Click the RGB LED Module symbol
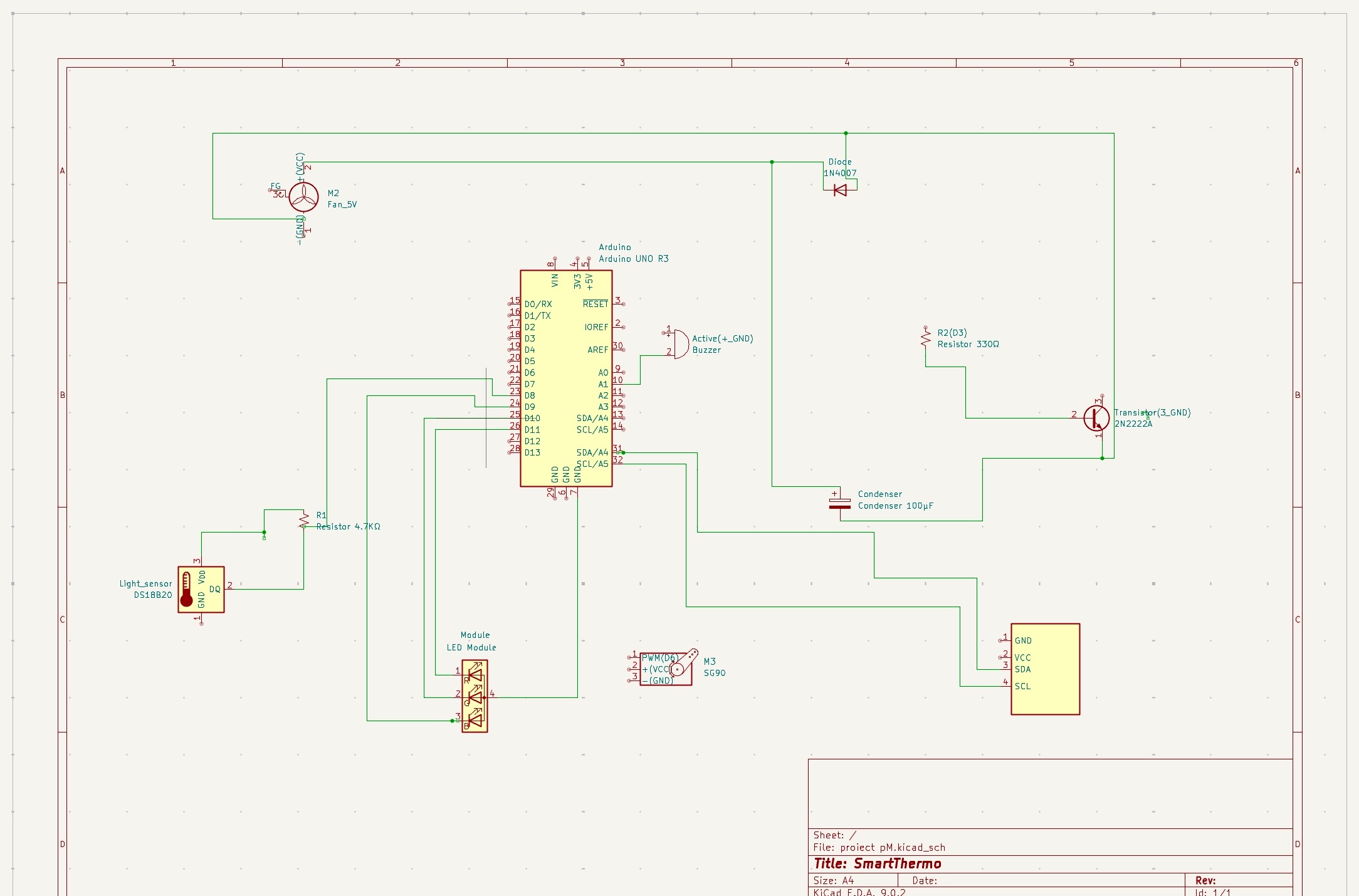Viewport: 1359px width, 896px height. click(475, 696)
